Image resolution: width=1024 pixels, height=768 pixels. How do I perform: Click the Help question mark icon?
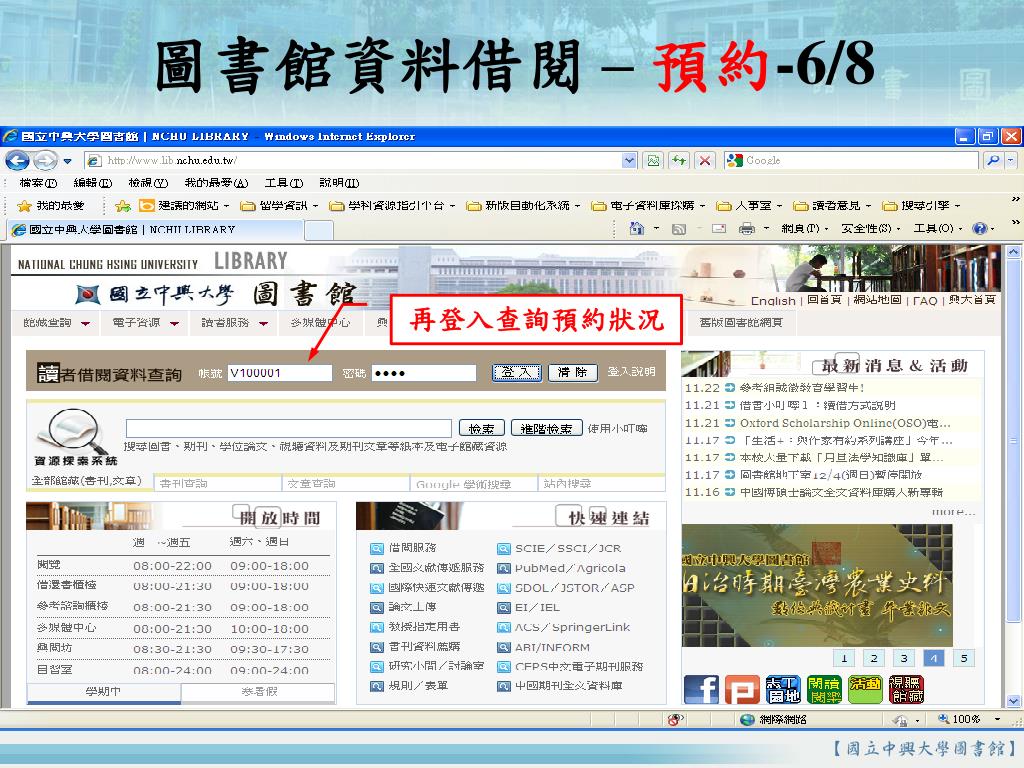point(979,229)
